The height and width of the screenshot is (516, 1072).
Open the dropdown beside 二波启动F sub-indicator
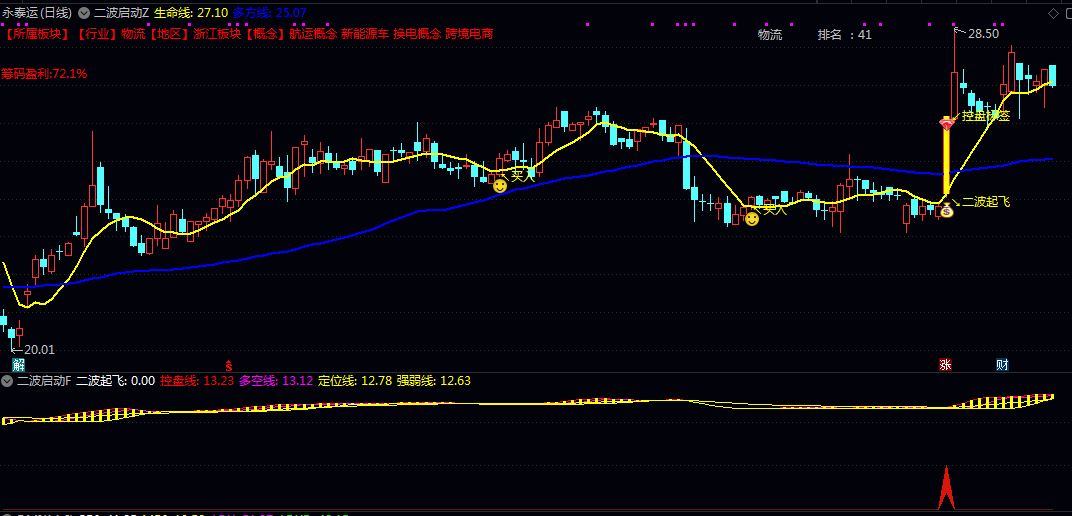[x=8, y=381]
